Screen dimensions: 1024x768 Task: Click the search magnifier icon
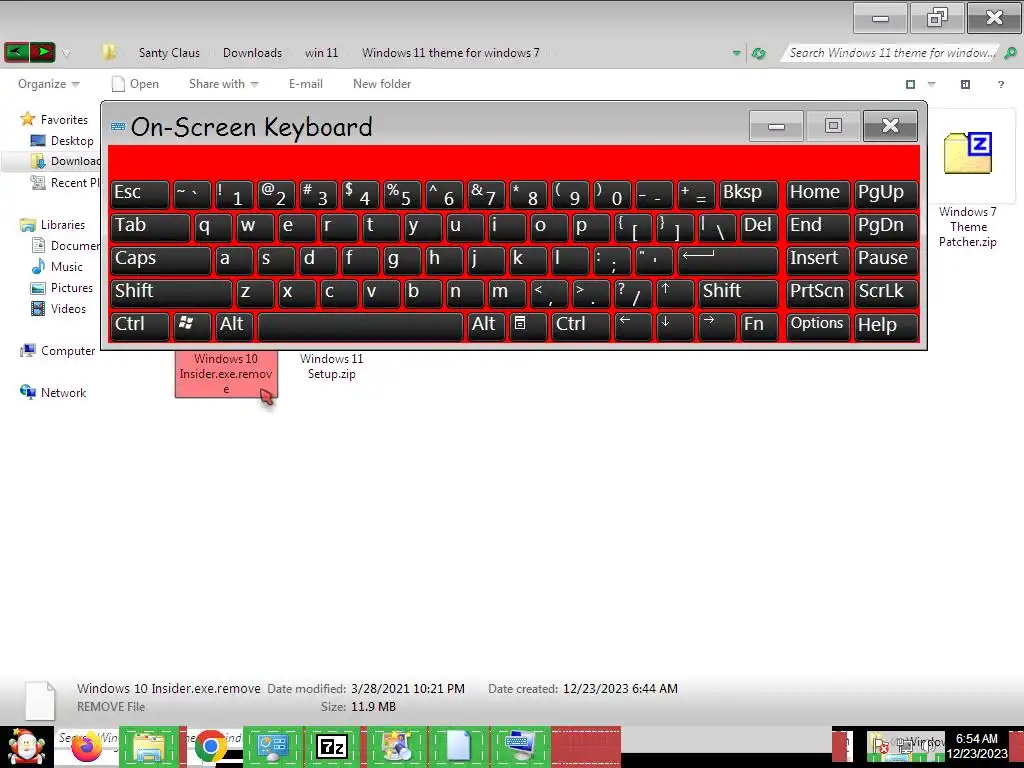pyautogui.click(x=1010, y=53)
